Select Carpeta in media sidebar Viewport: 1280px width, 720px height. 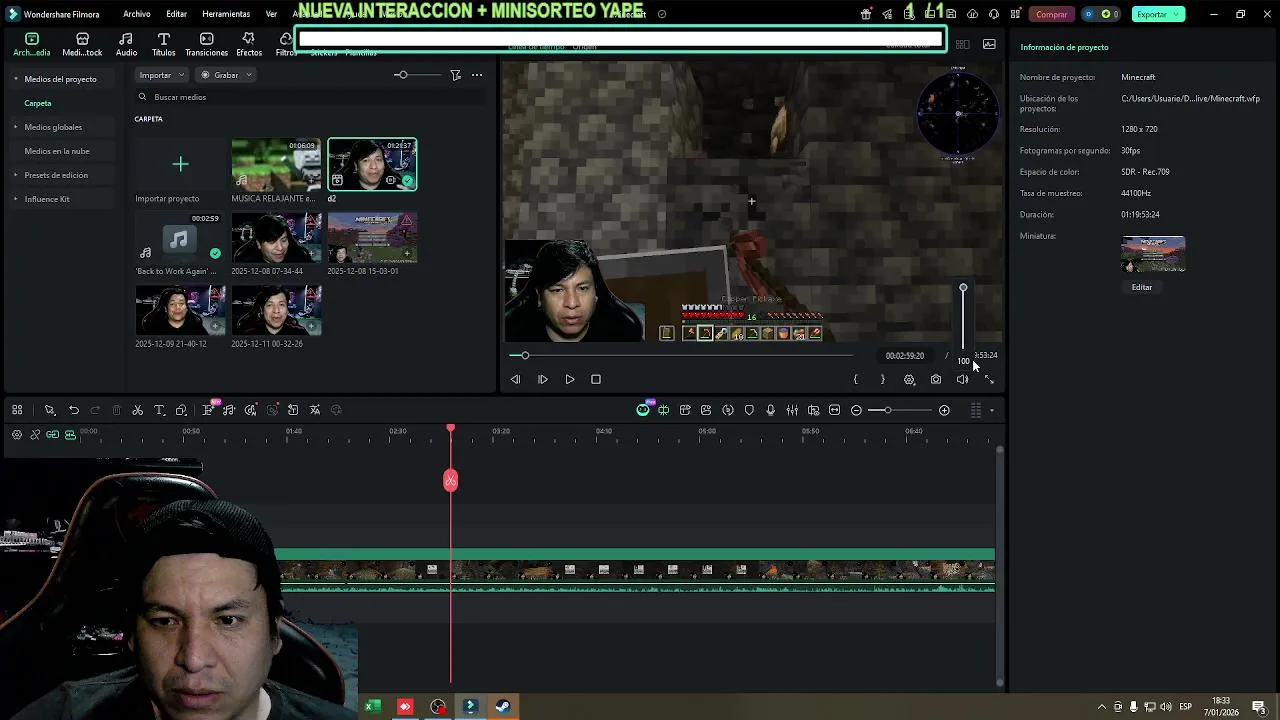(38, 103)
